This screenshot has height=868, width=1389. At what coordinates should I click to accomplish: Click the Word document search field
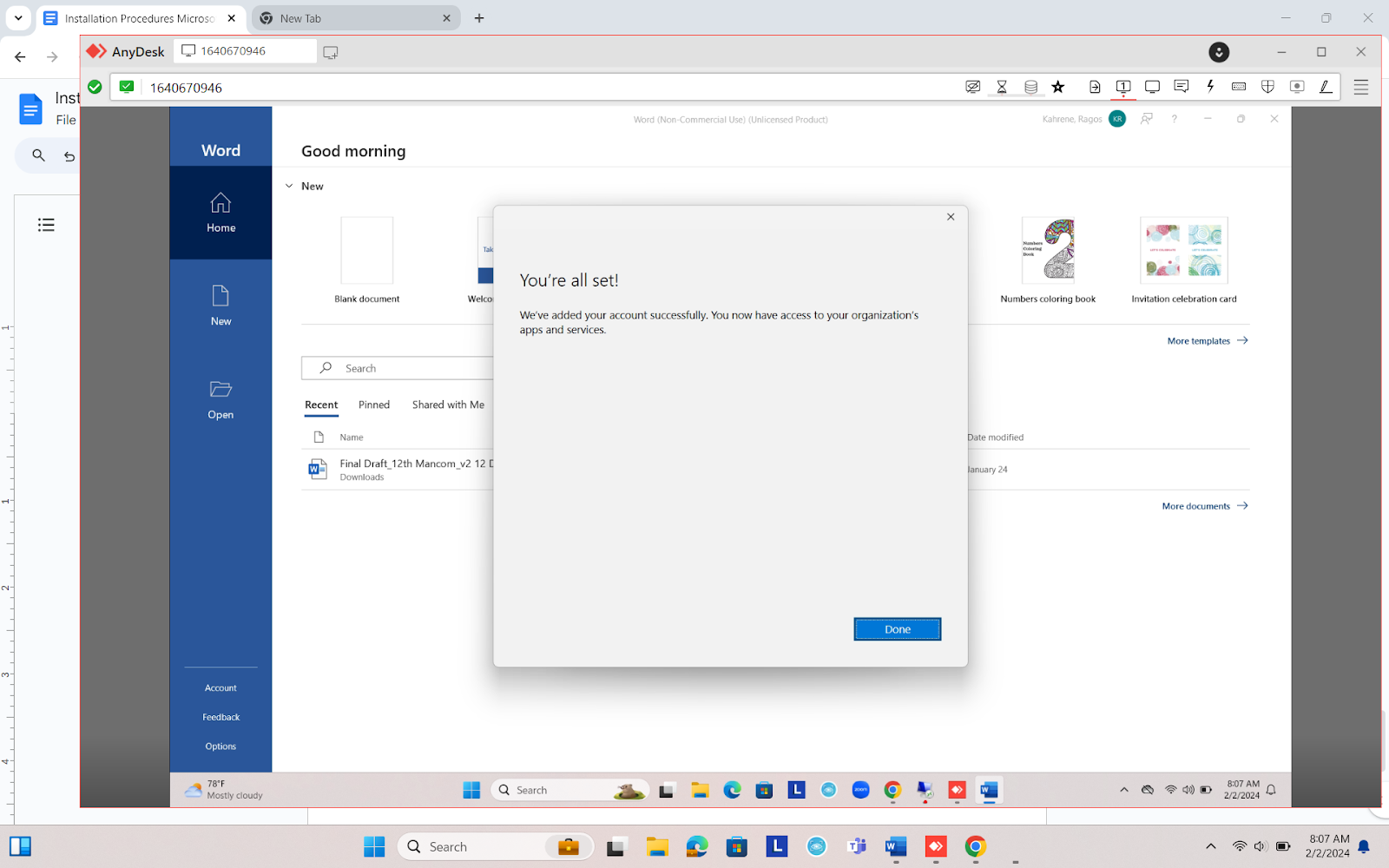coord(398,368)
